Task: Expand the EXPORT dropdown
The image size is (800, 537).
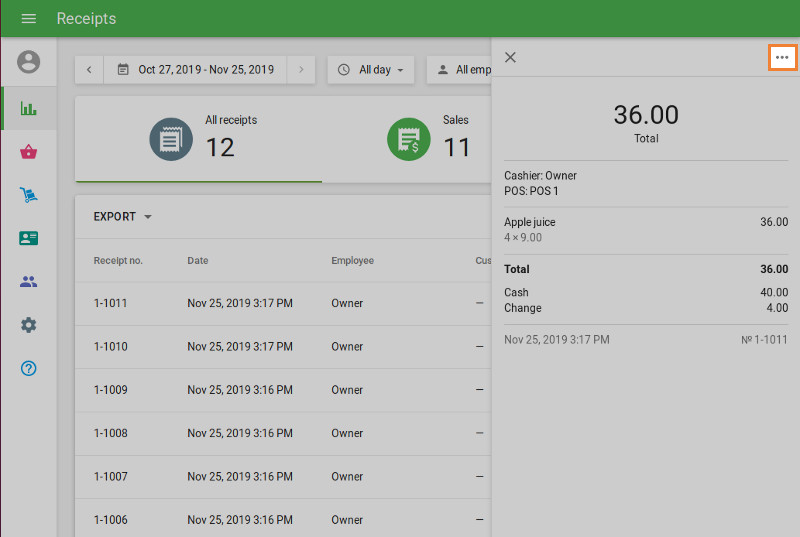Action: (122, 217)
